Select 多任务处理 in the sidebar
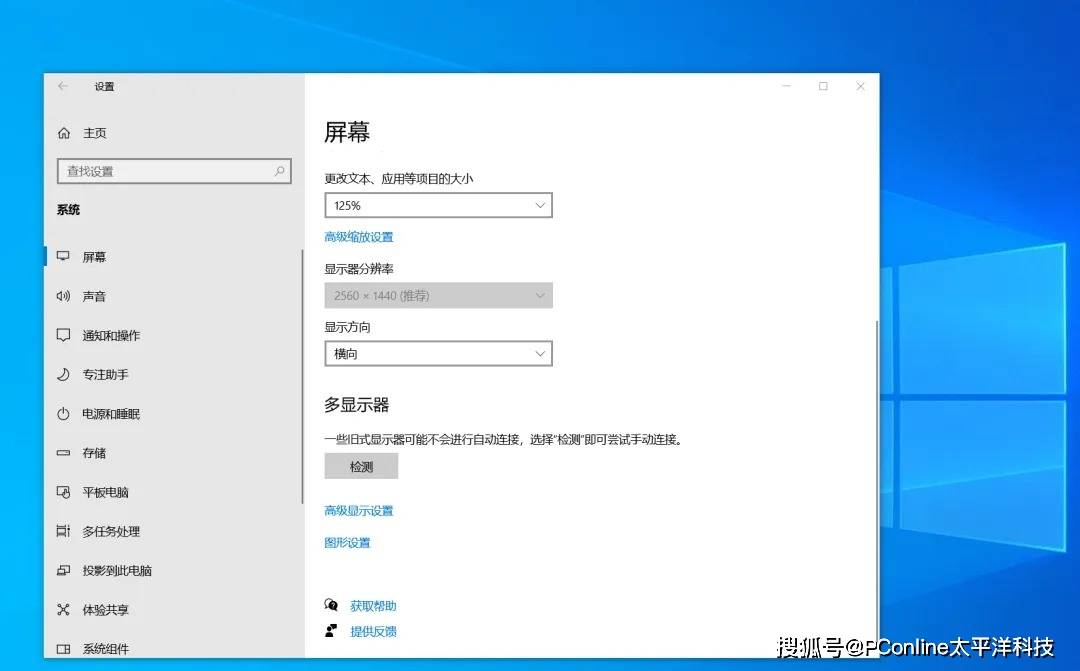 (x=111, y=531)
